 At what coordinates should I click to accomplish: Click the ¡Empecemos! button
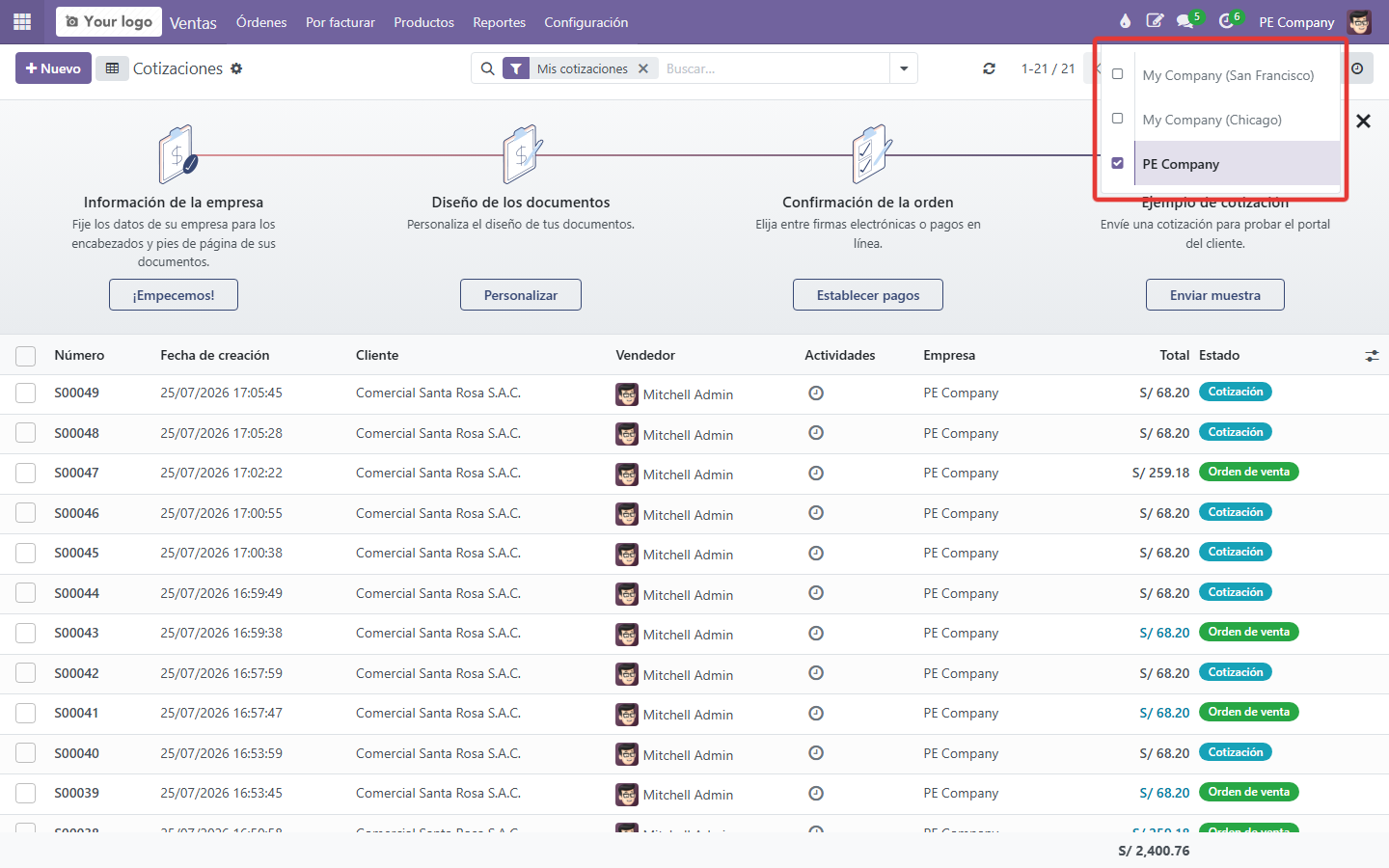(174, 295)
